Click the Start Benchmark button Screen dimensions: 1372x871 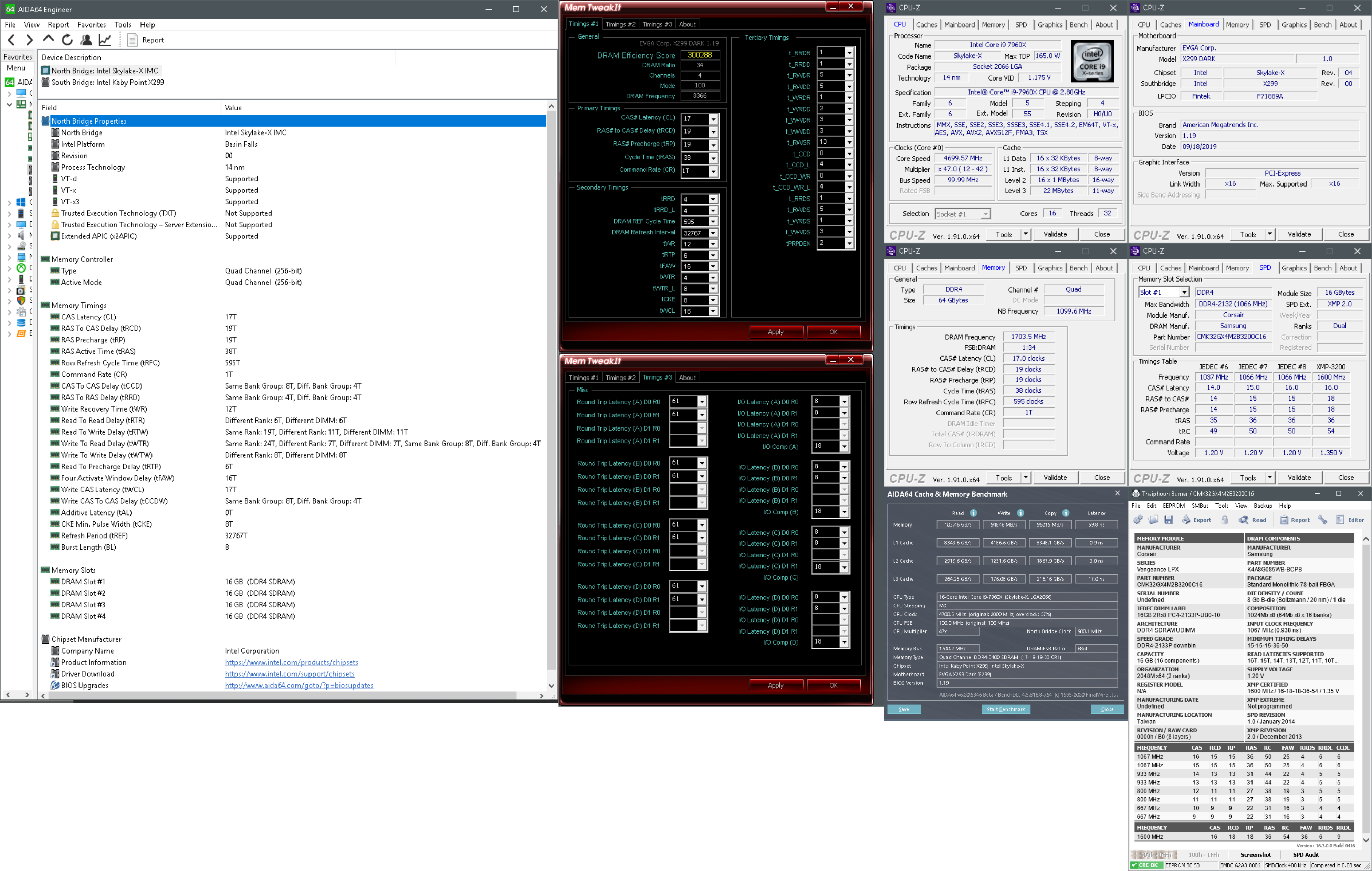point(1005,709)
